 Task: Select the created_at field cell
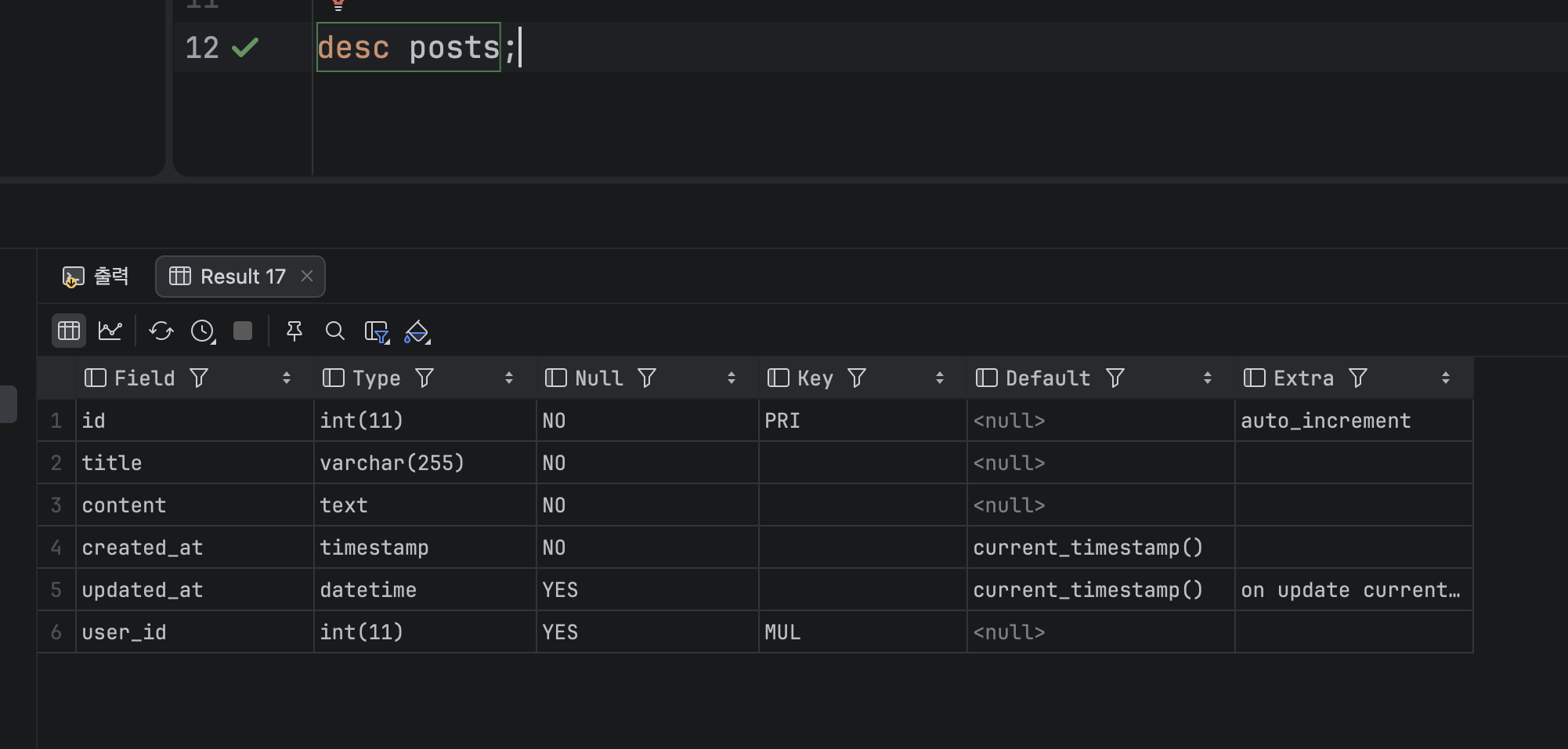[x=143, y=548]
